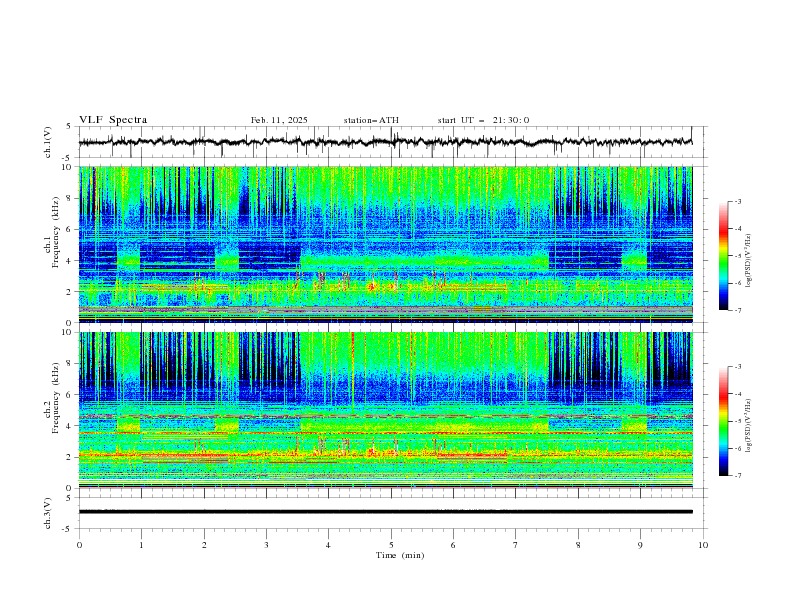Screen dimensions: 792x612
Task: Click time axis tick label "2"
Action: (x=204, y=545)
